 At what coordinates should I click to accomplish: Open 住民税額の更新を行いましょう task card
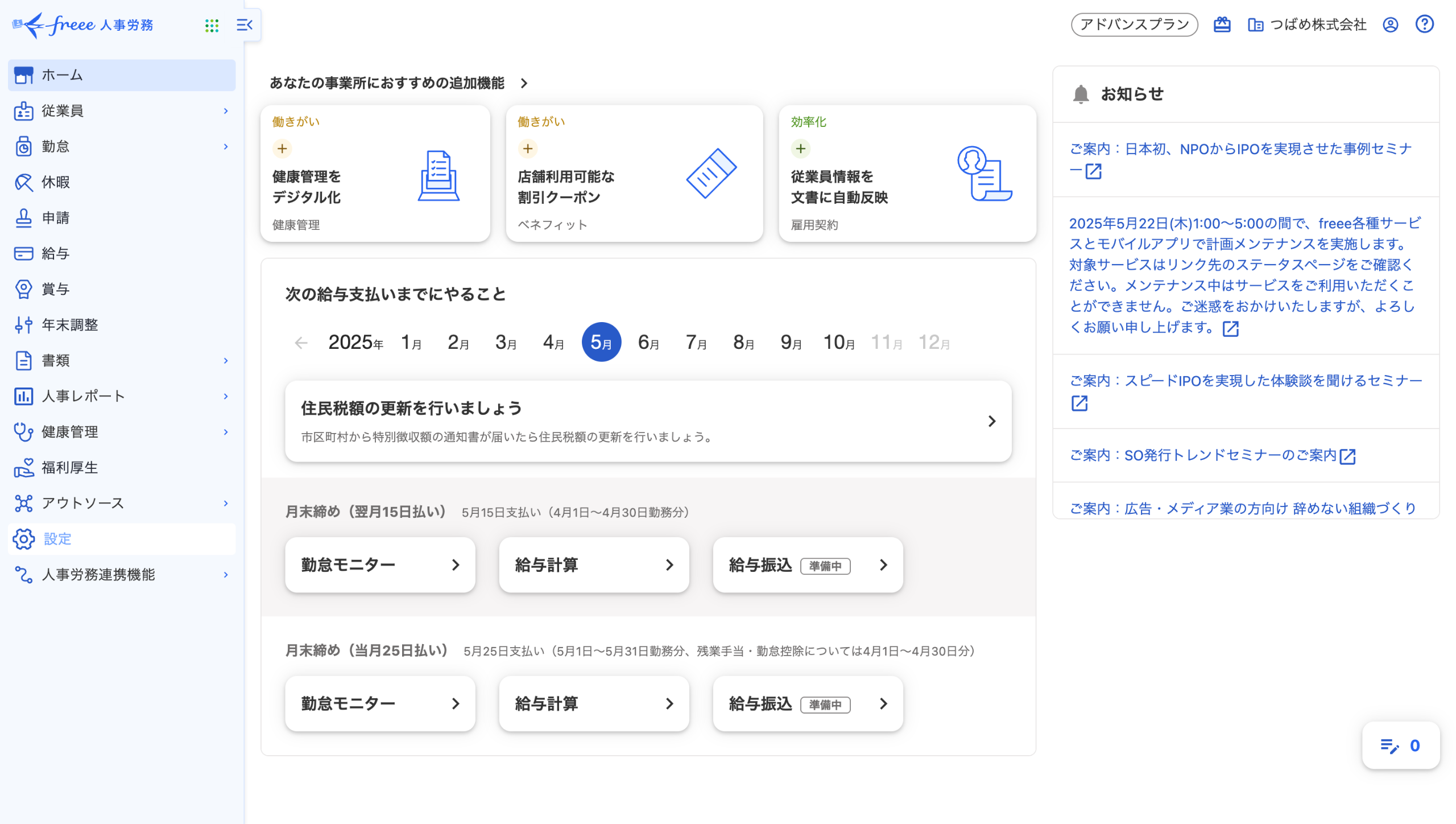coord(648,421)
